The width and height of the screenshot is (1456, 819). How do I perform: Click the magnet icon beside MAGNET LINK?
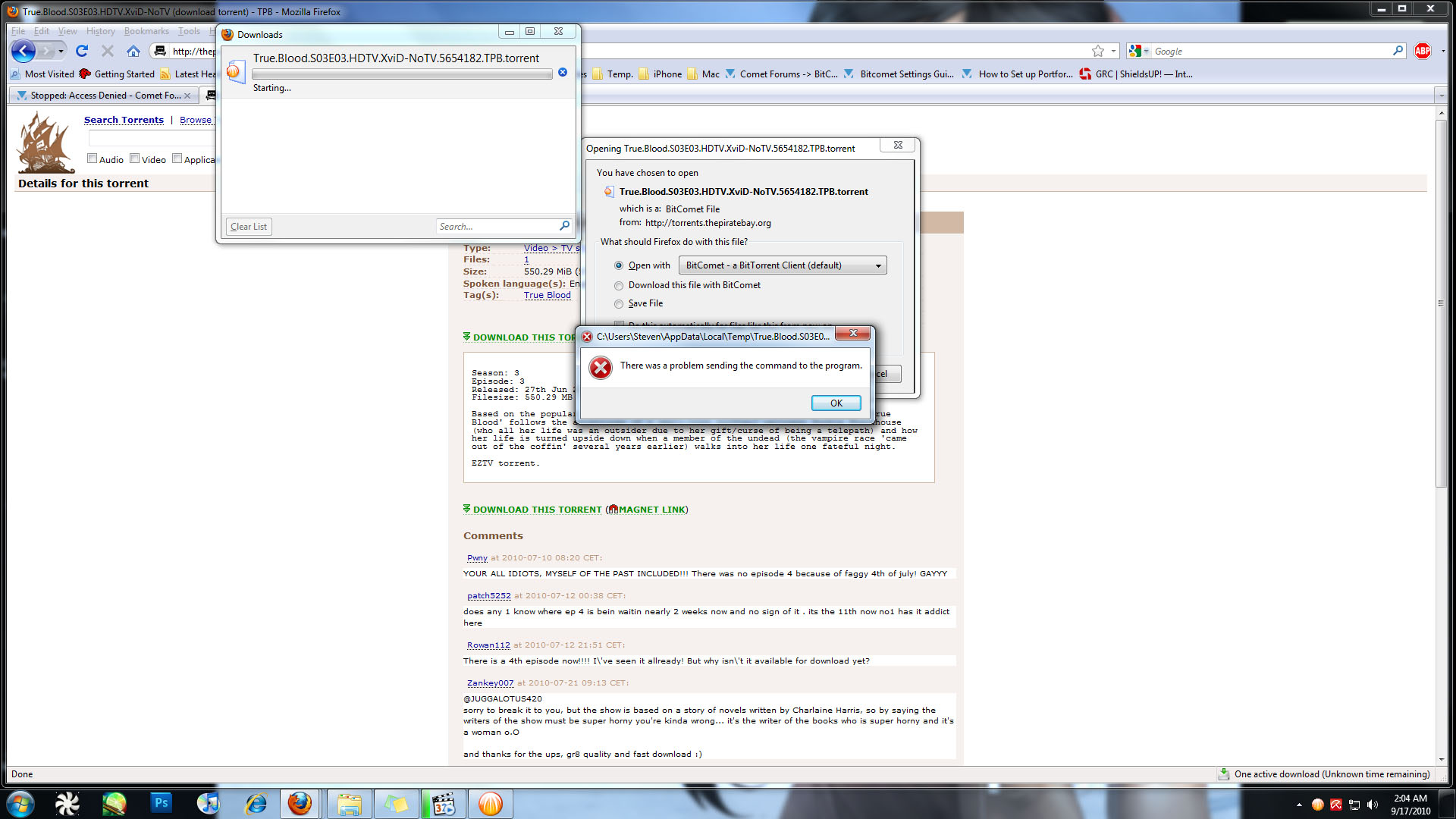coord(613,510)
